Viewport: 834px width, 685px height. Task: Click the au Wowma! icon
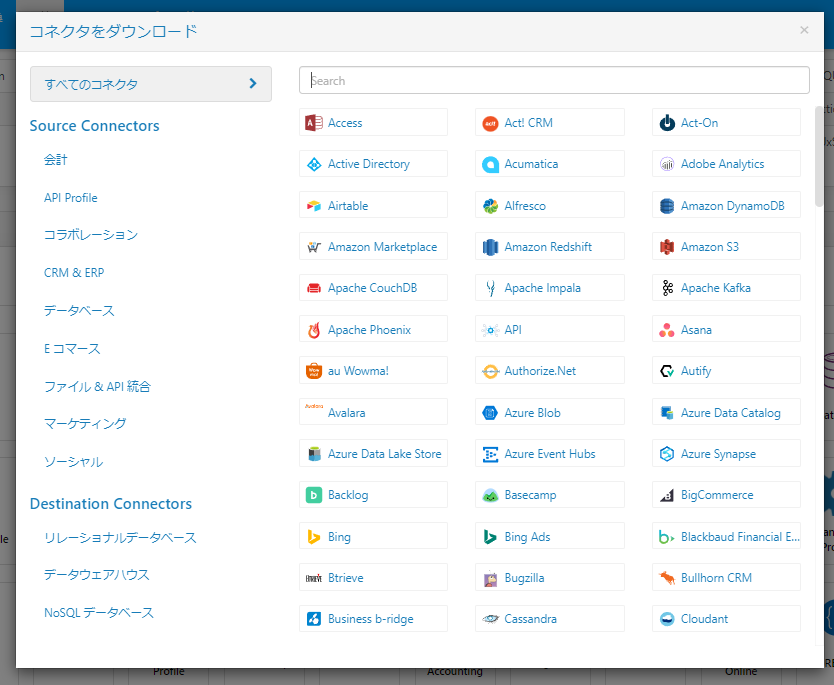[x=314, y=371]
